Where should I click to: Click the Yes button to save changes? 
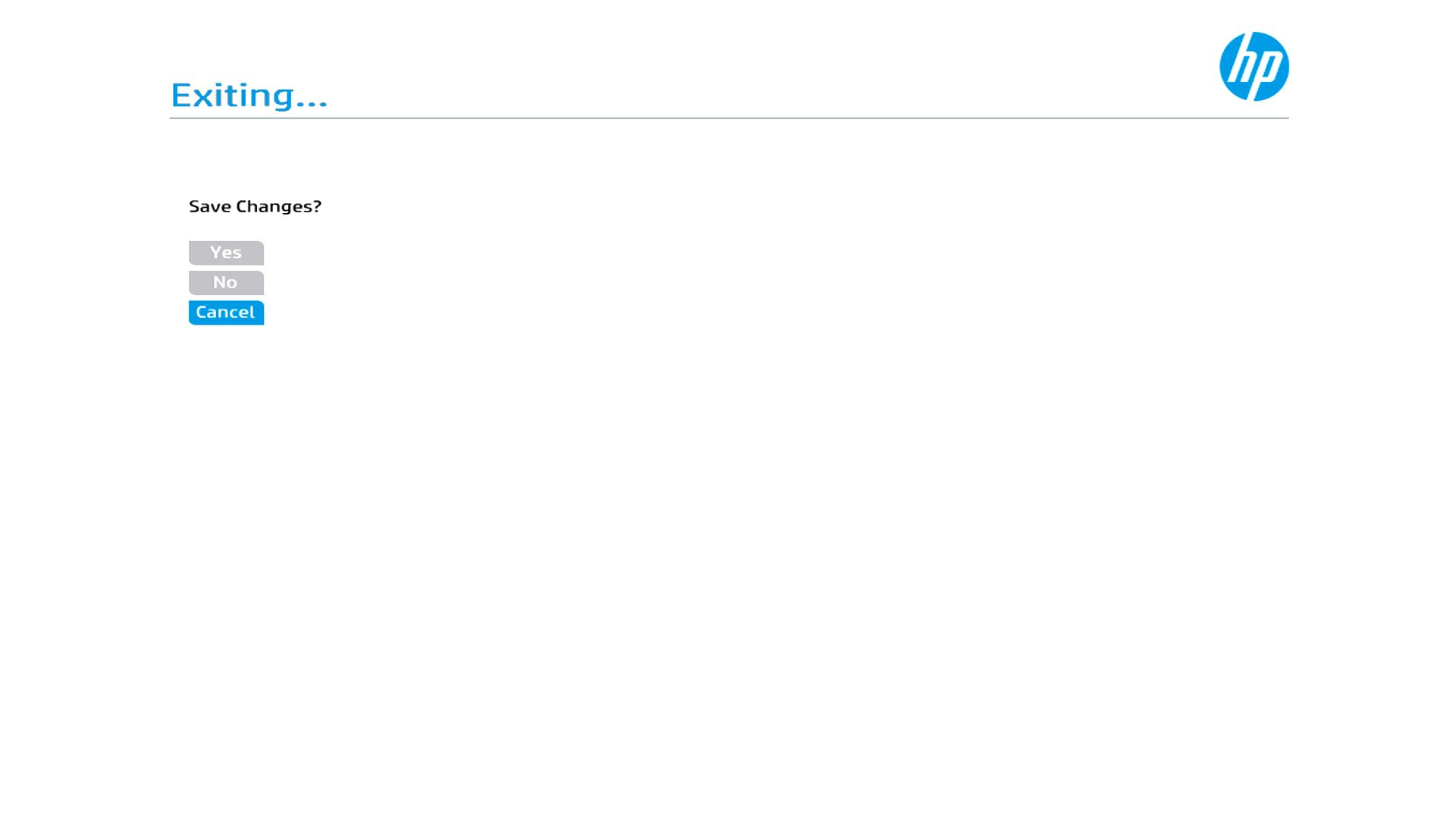(x=226, y=253)
